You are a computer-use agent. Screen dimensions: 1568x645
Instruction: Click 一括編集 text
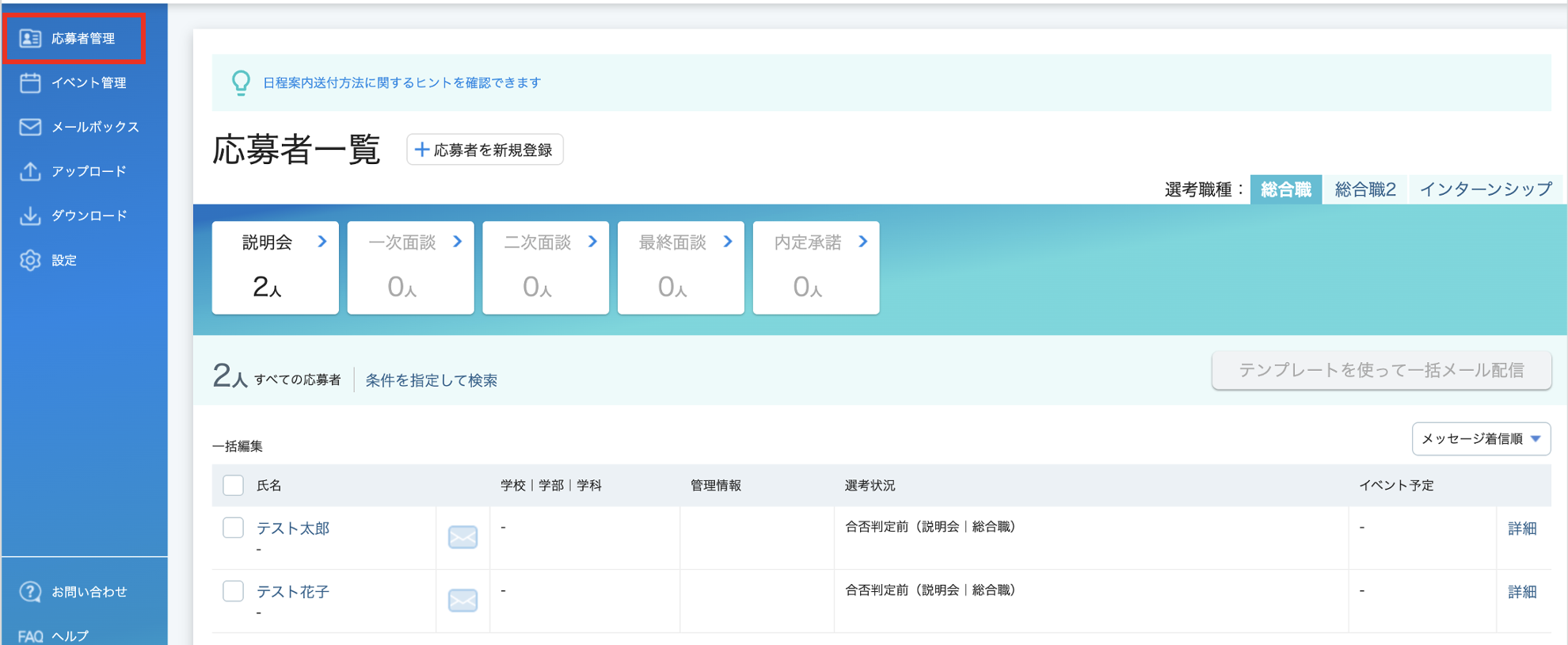[238, 446]
